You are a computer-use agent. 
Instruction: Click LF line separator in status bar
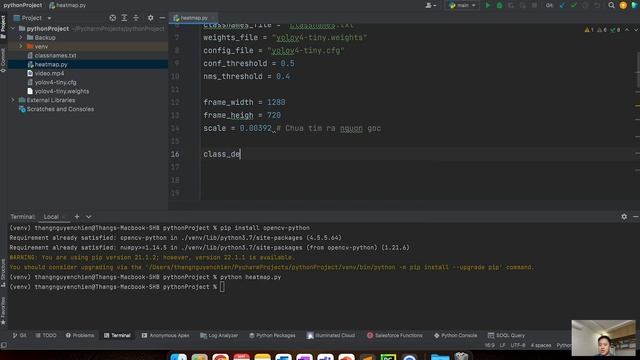pyautogui.click(x=502, y=345)
